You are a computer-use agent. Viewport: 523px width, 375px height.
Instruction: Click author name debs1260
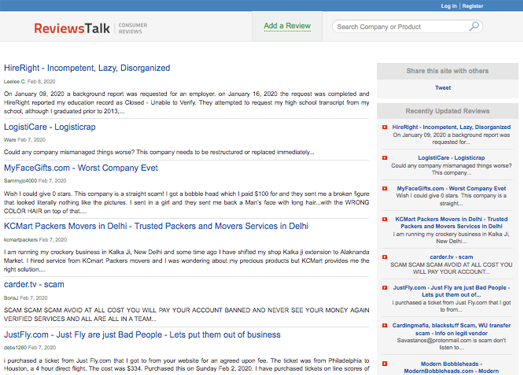point(15,348)
